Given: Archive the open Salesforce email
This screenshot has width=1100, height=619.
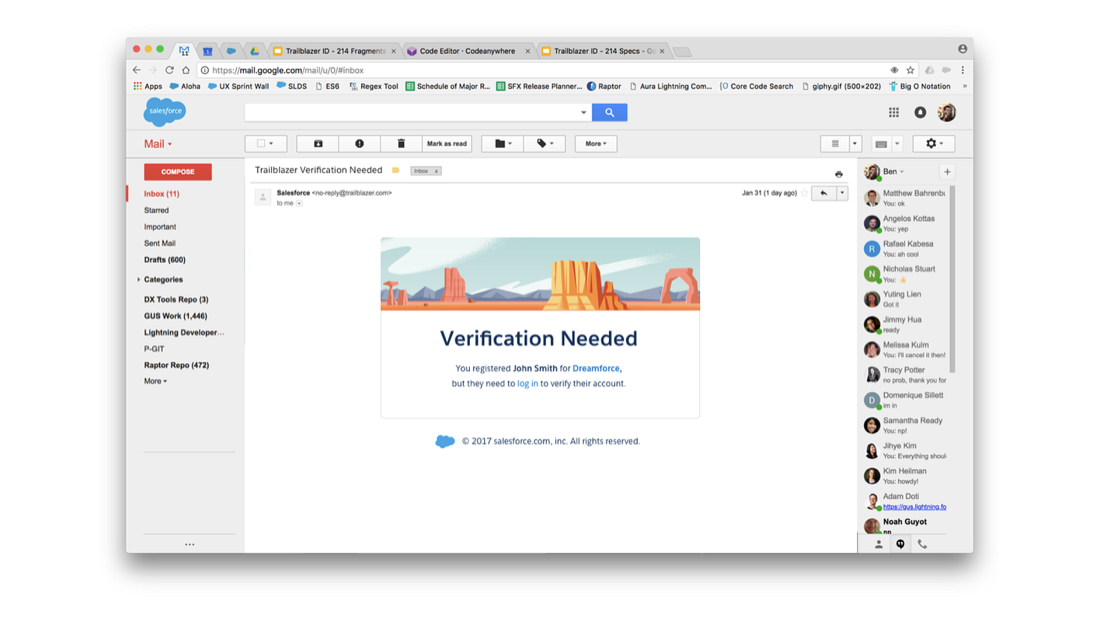Looking at the screenshot, I should tap(317, 143).
